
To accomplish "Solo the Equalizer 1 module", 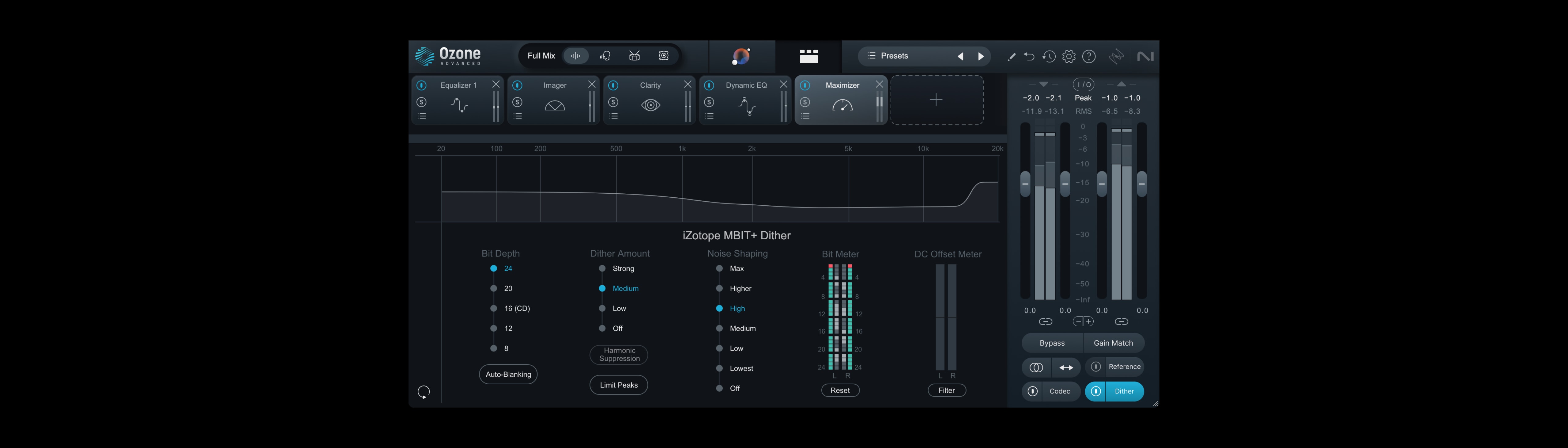I will [x=421, y=102].
